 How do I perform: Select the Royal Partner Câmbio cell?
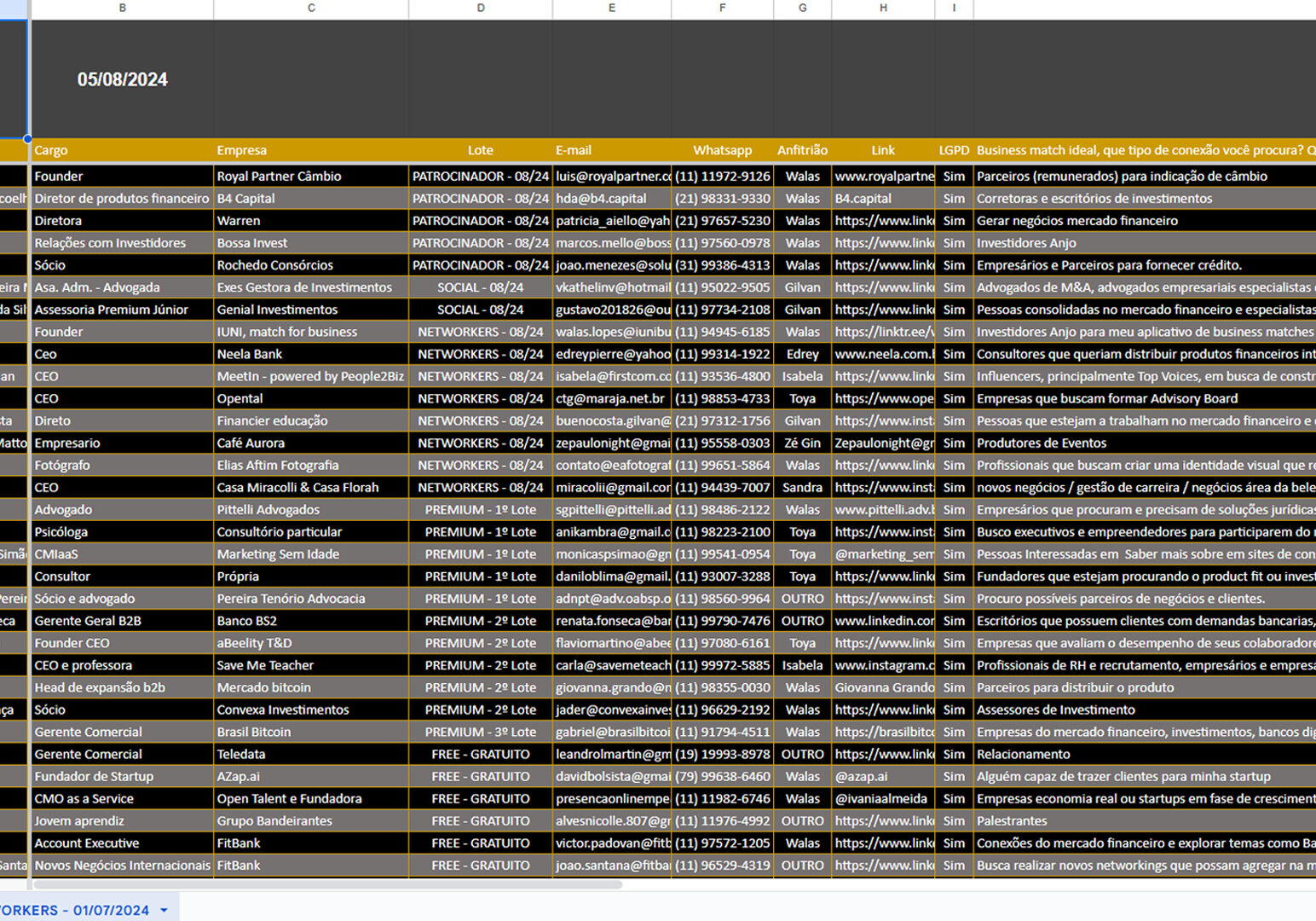(311, 177)
